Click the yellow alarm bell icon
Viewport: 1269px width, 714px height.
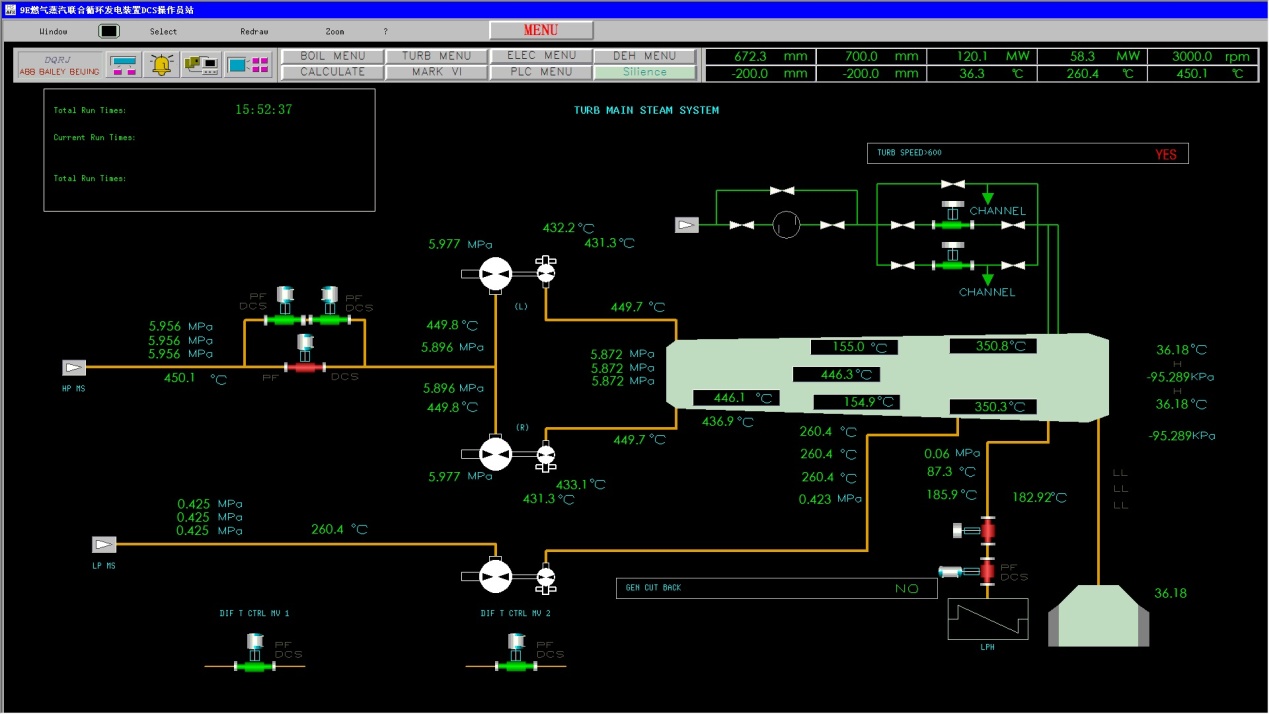tap(160, 65)
